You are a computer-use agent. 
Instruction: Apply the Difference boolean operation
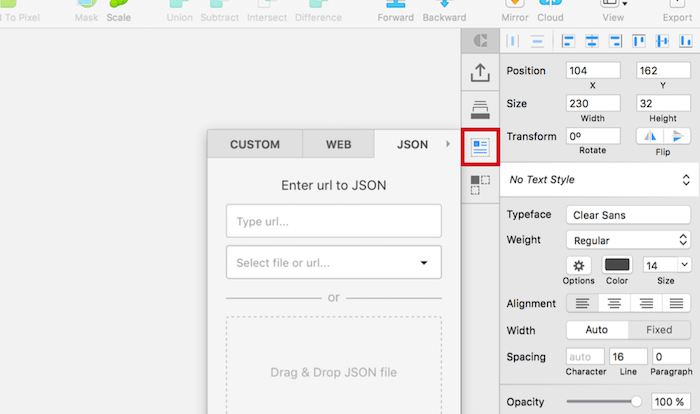(318, 4)
